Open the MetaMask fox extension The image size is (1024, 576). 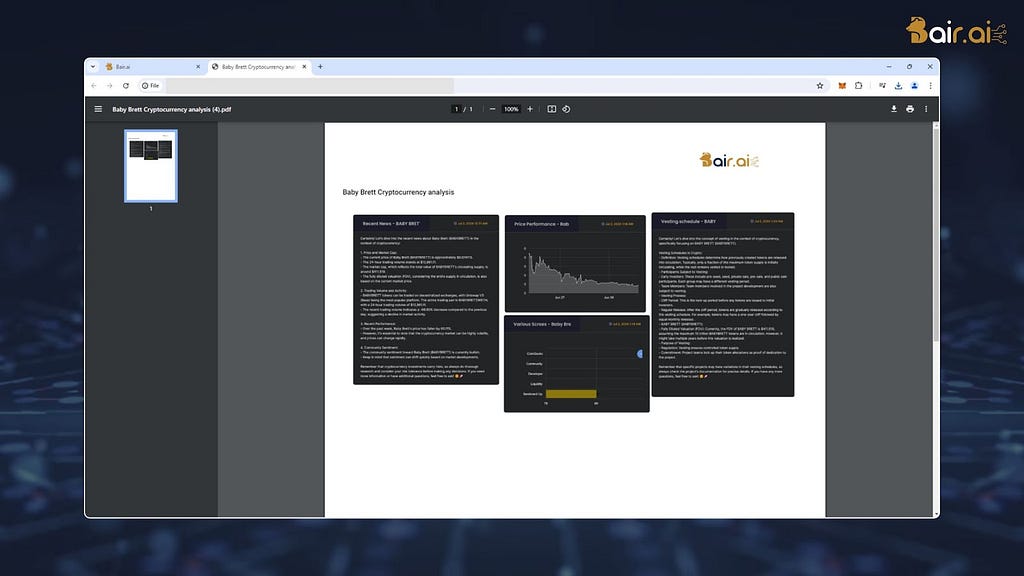pyautogui.click(x=842, y=86)
